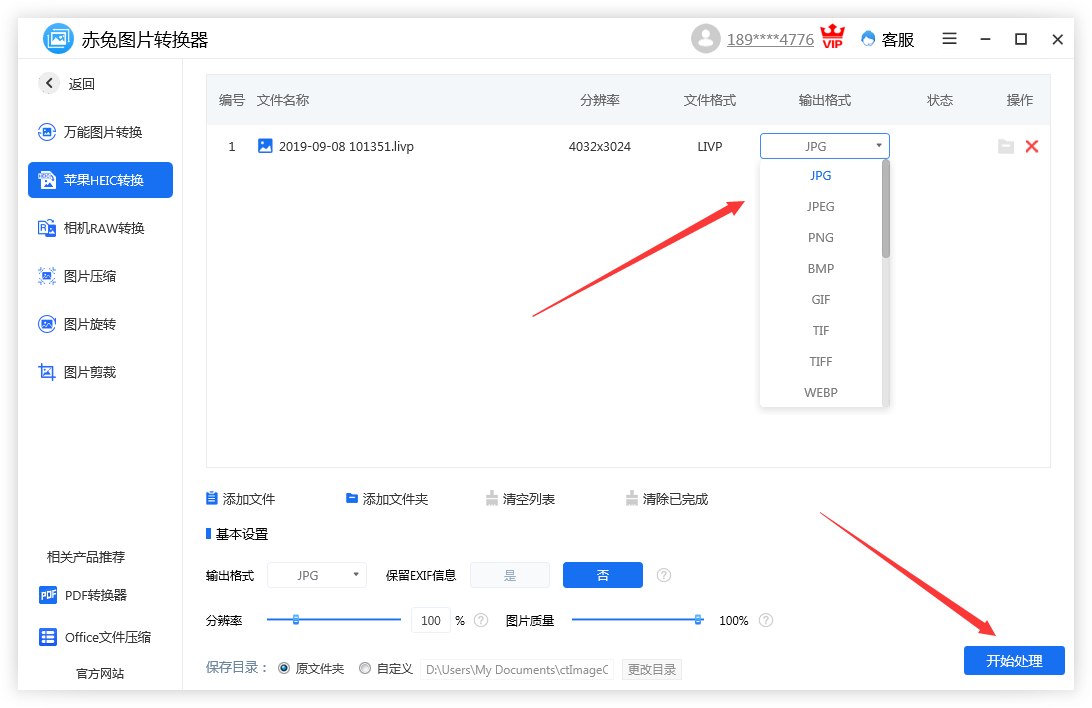The image size is (1092, 708).
Task: Click the resolution percent input field
Action: tap(431, 620)
